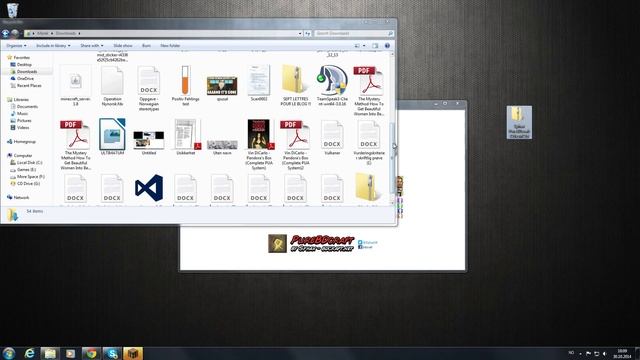This screenshot has width=640, height=360.
Task: Open Google Chrome from taskbar
Action: 91,353
